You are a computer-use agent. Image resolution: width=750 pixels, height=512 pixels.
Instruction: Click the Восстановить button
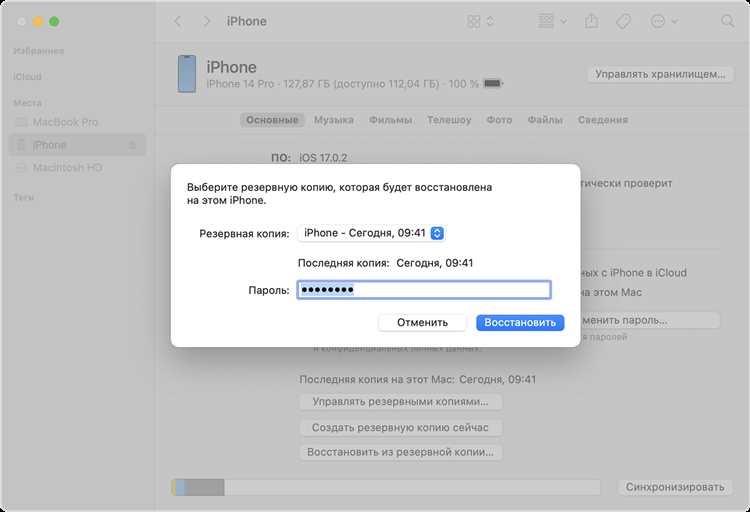(x=520, y=323)
